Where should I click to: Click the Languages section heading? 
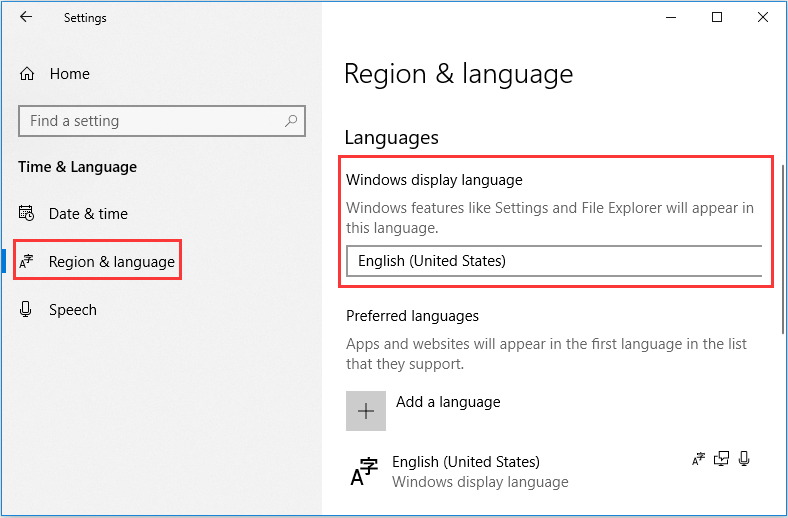point(391,138)
